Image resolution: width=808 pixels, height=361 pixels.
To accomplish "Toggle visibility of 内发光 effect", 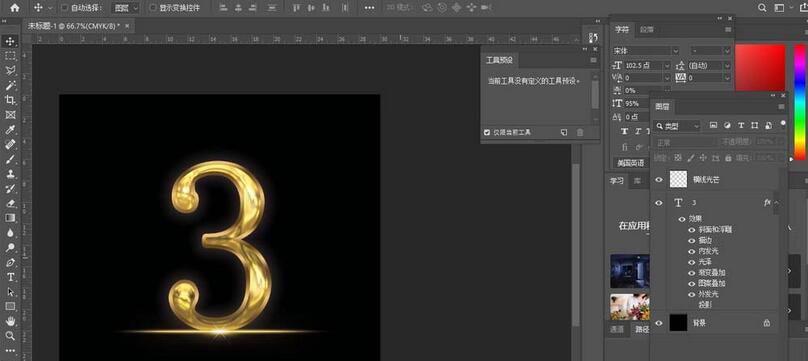I will pyautogui.click(x=692, y=251).
